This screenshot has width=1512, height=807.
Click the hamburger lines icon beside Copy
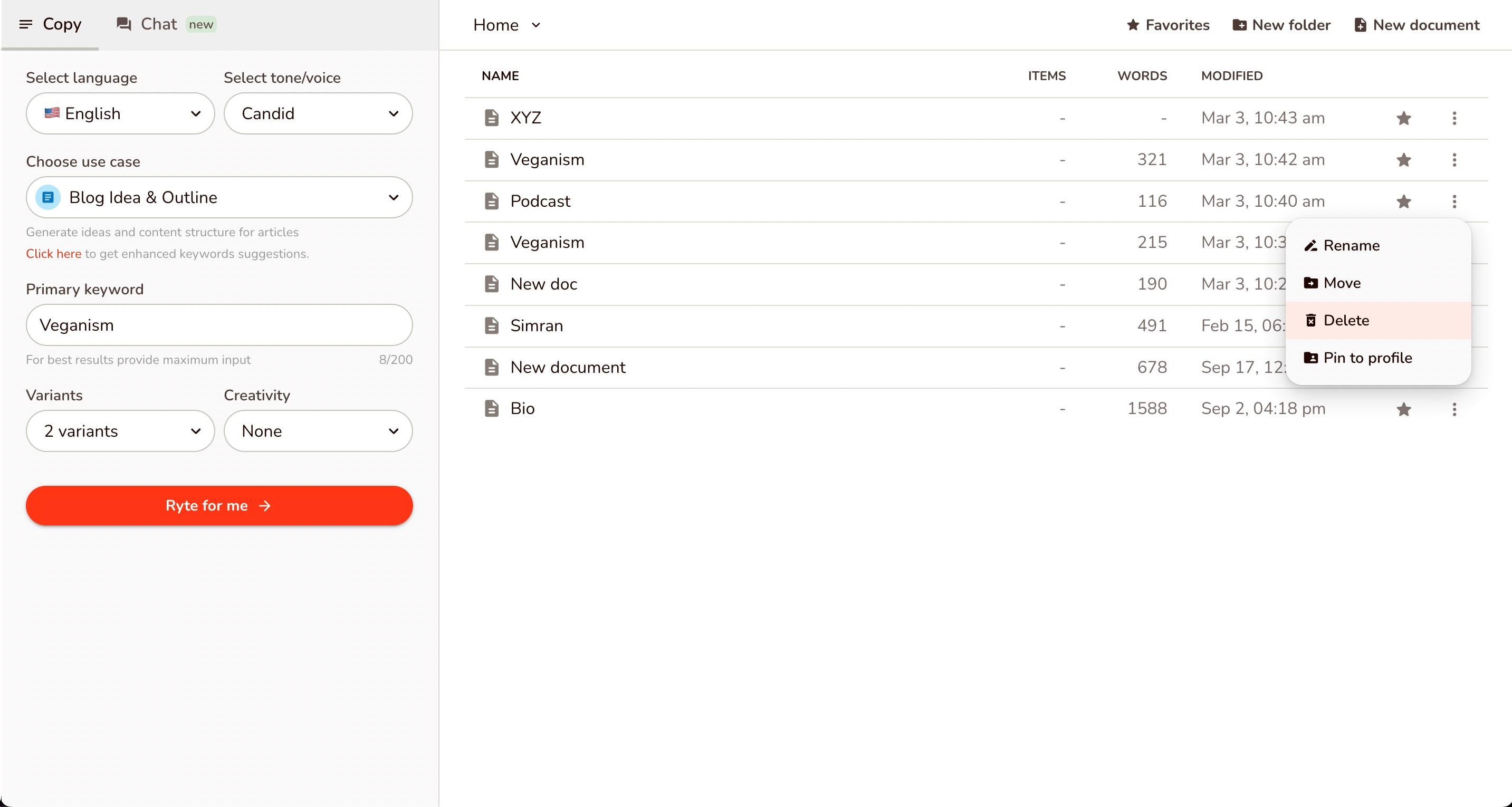point(25,24)
